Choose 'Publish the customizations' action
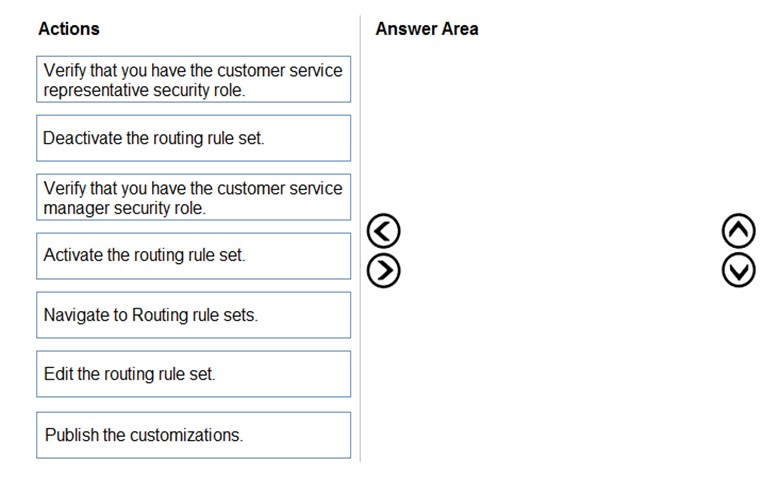763x487 pixels. [x=194, y=435]
